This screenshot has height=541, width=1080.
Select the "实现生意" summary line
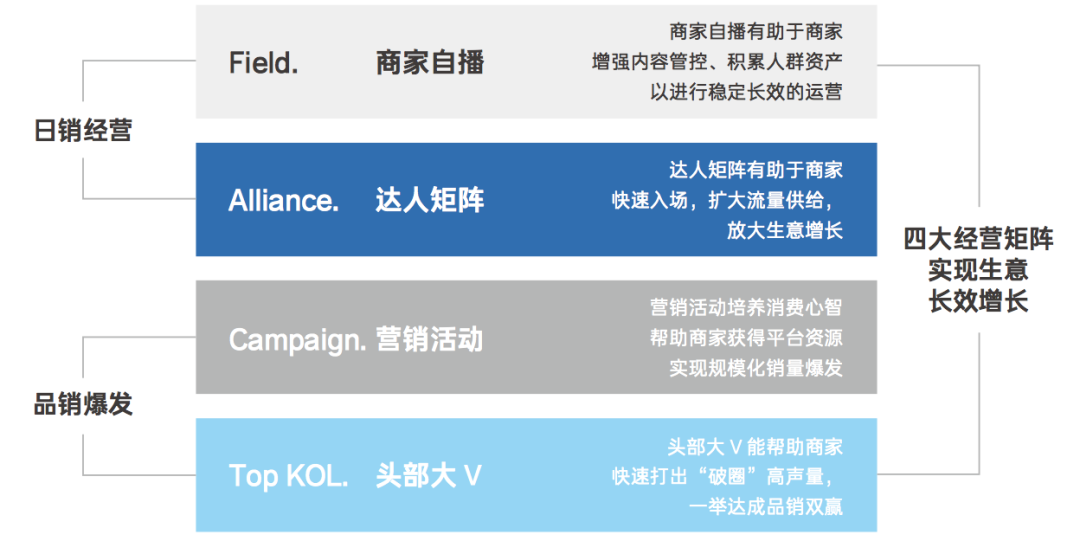click(x=978, y=270)
